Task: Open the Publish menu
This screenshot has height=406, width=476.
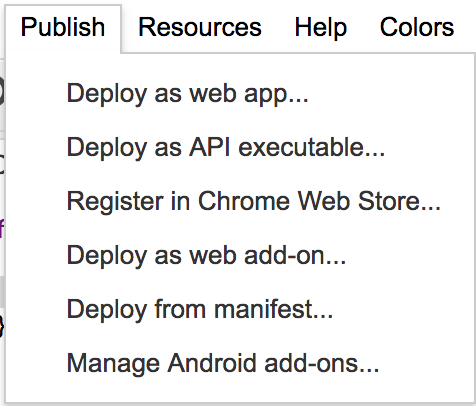Action: pyautogui.click(x=63, y=28)
